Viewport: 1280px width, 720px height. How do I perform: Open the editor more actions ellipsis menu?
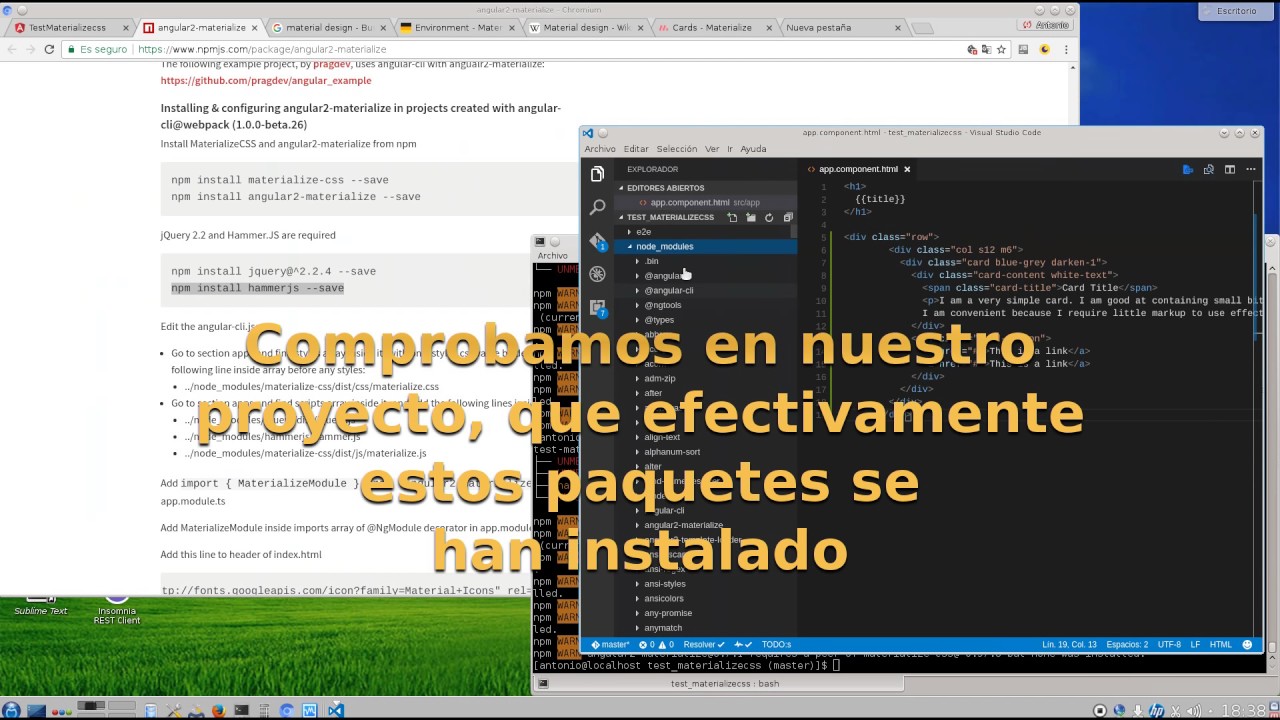pyautogui.click(x=1251, y=169)
